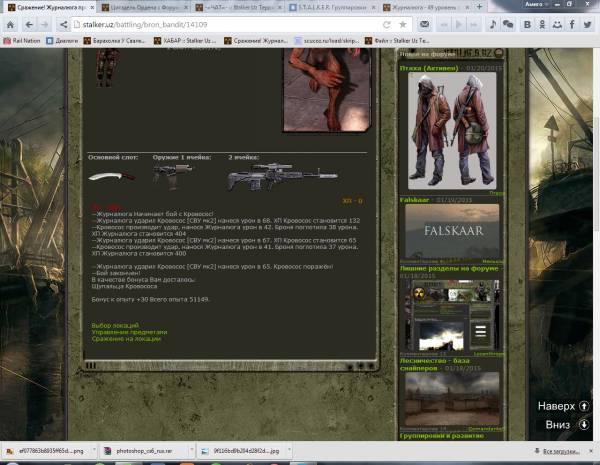Click the pistol weapon in slot 1
The height and width of the screenshot is (465, 600).
[x=173, y=177]
